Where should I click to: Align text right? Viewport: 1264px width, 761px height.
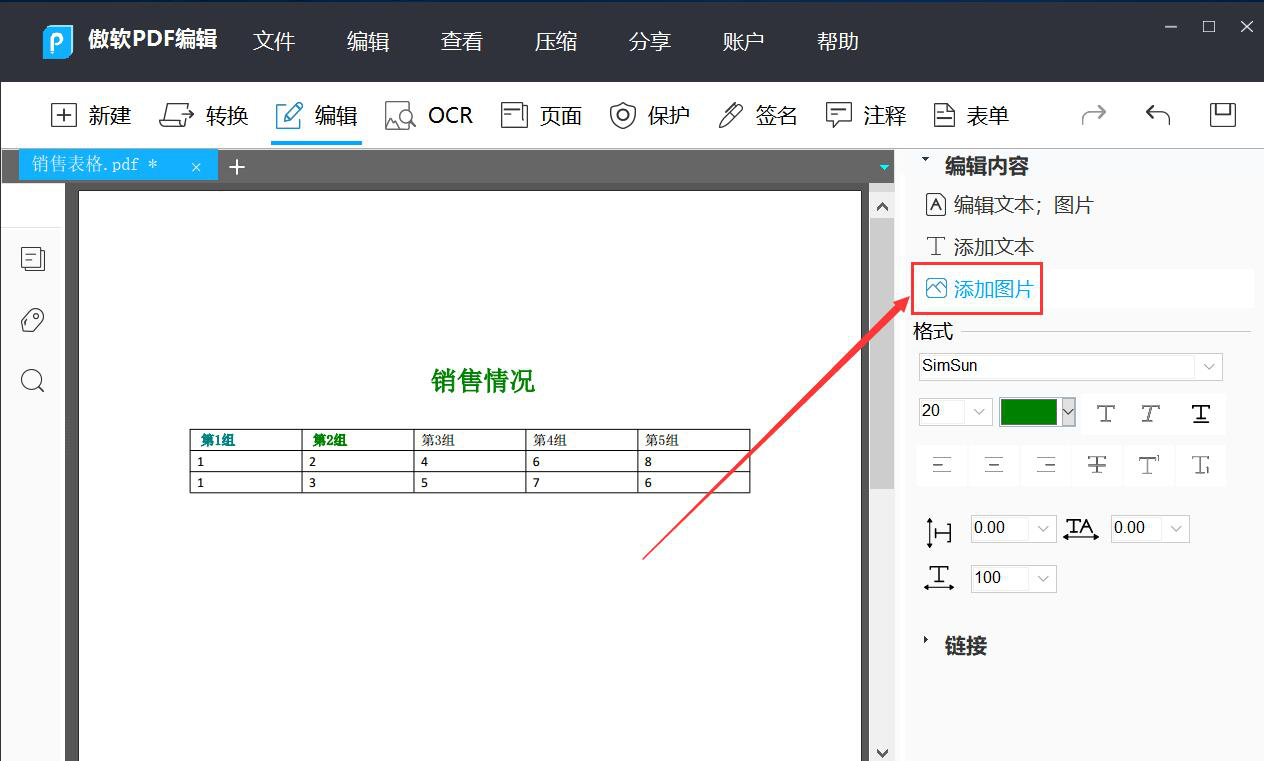(1046, 464)
